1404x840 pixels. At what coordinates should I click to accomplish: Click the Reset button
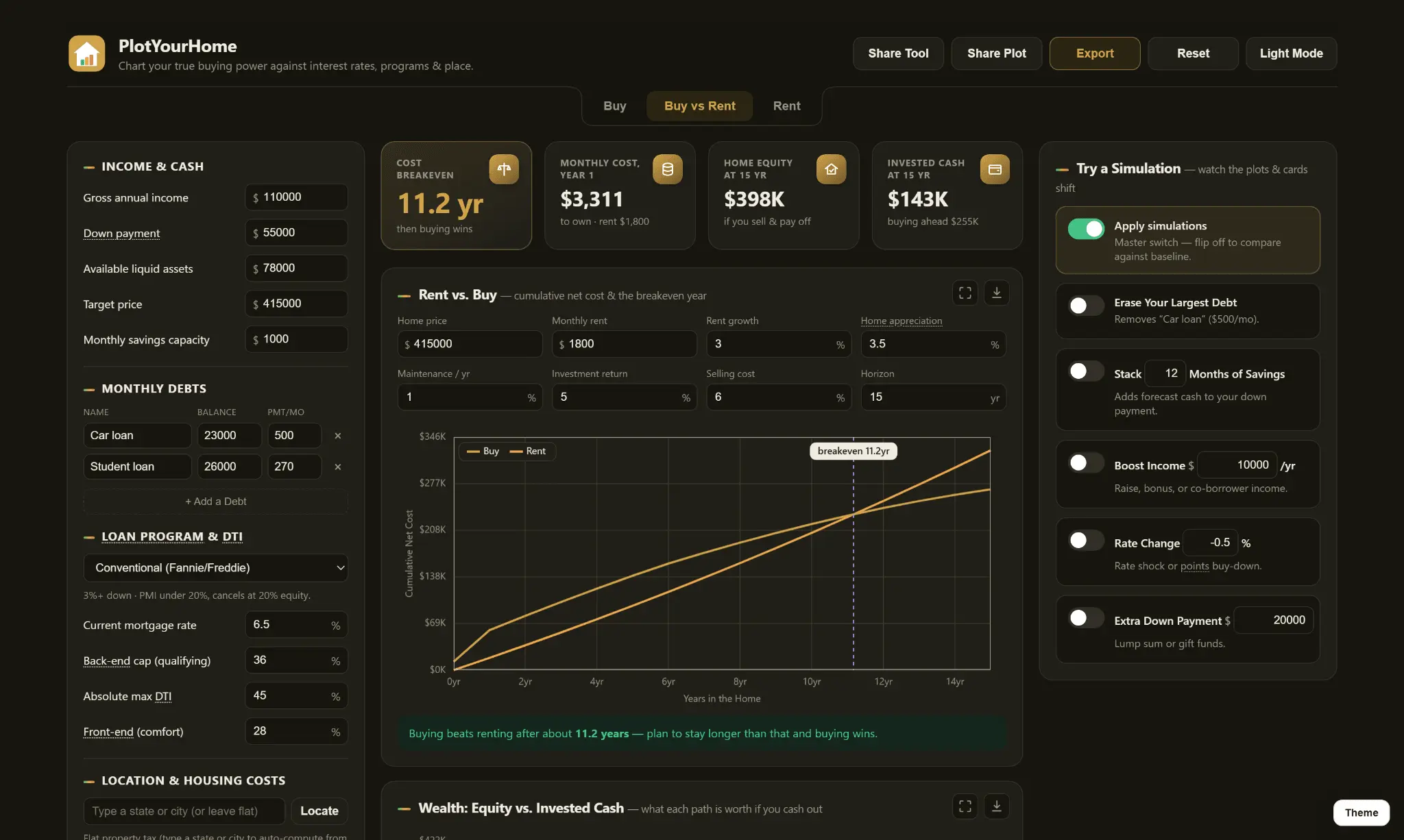1193,53
